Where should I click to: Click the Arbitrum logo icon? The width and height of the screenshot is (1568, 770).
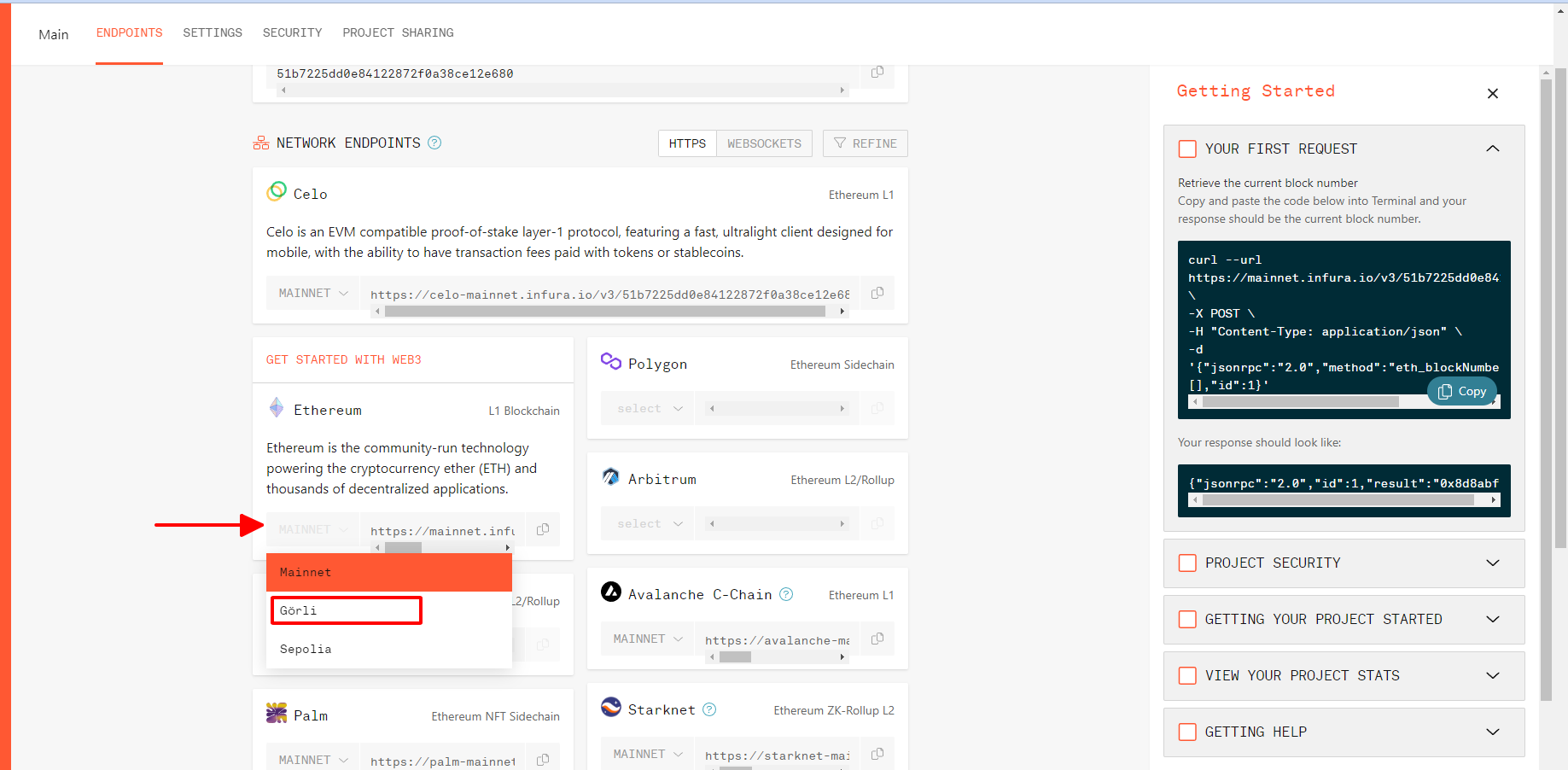point(611,476)
